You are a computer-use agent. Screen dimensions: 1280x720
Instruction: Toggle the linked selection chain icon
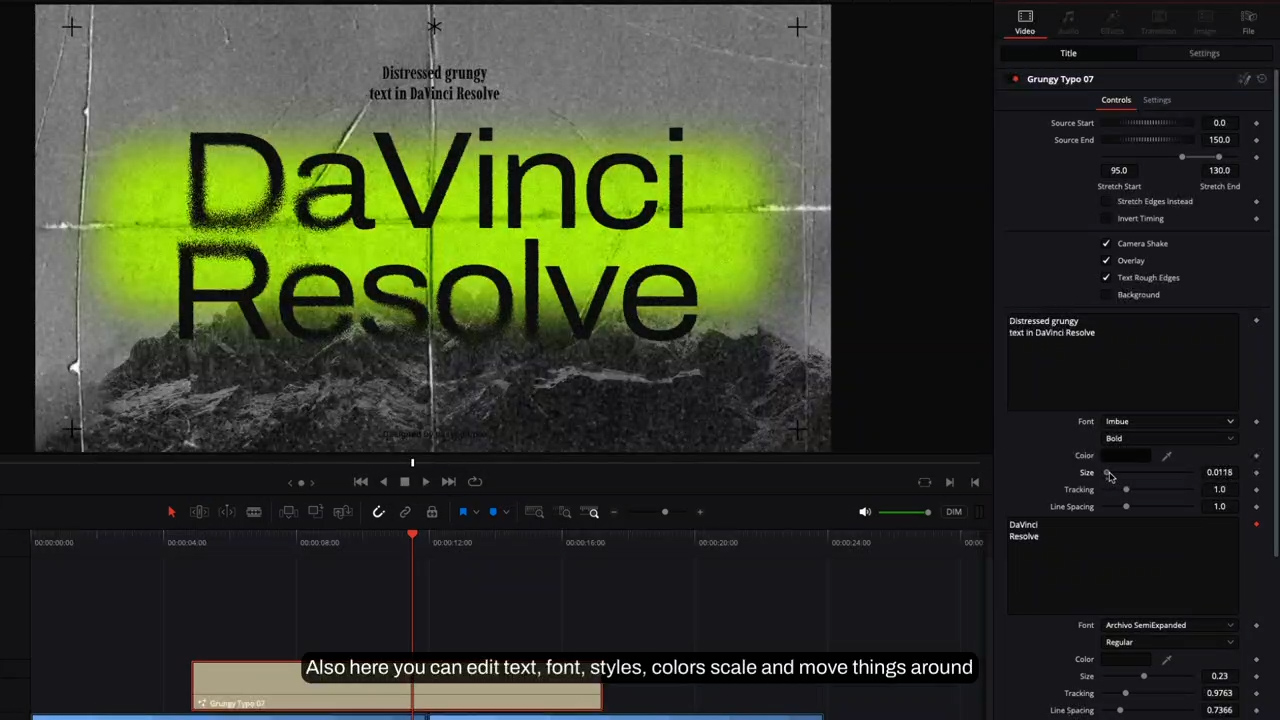click(405, 512)
